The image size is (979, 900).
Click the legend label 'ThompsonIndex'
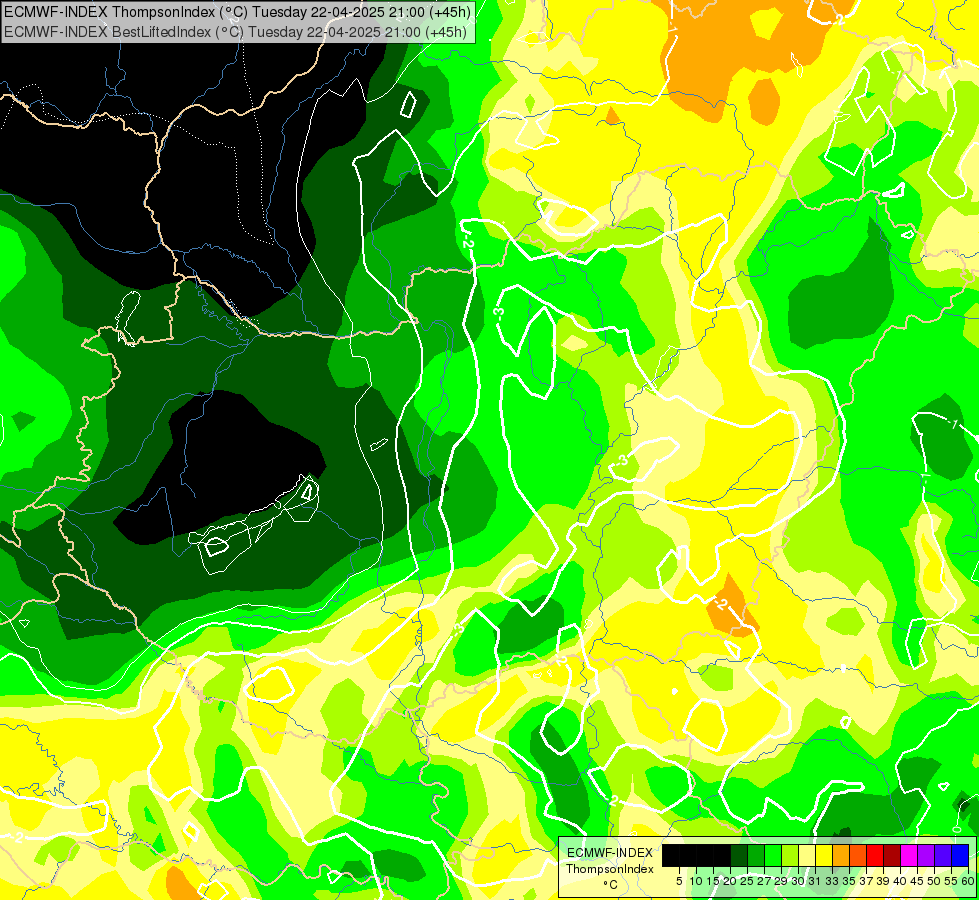(x=610, y=869)
